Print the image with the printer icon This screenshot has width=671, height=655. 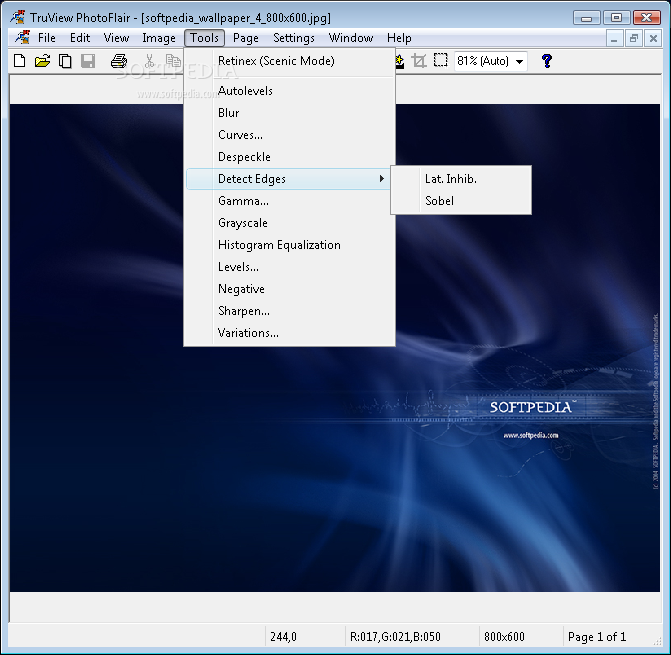coord(119,61)
